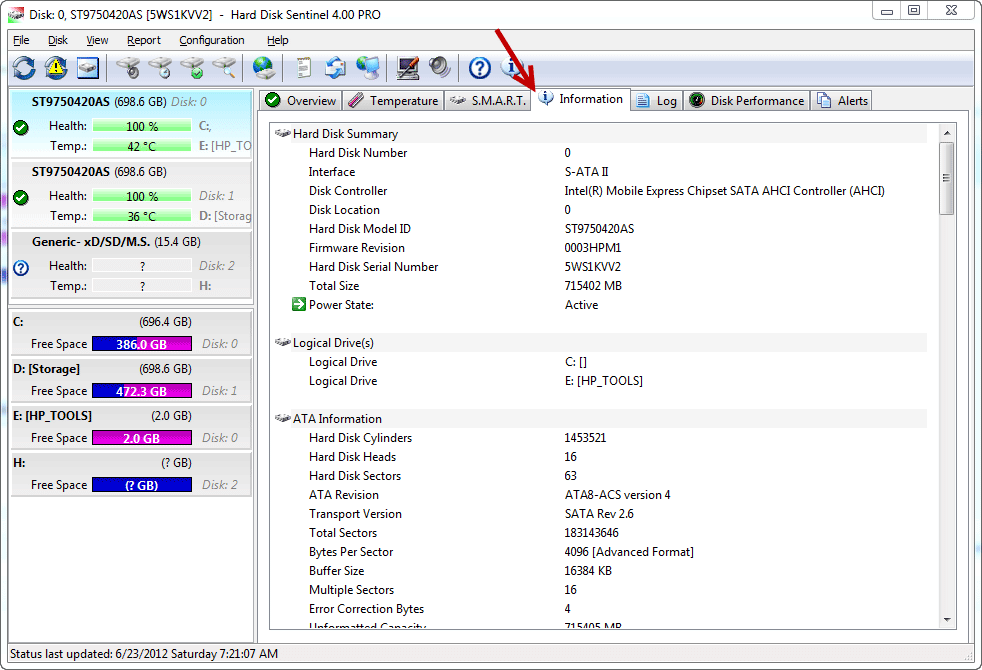Click the total size value 715402 MB
The image size is (982, 670).
point(593,286)
